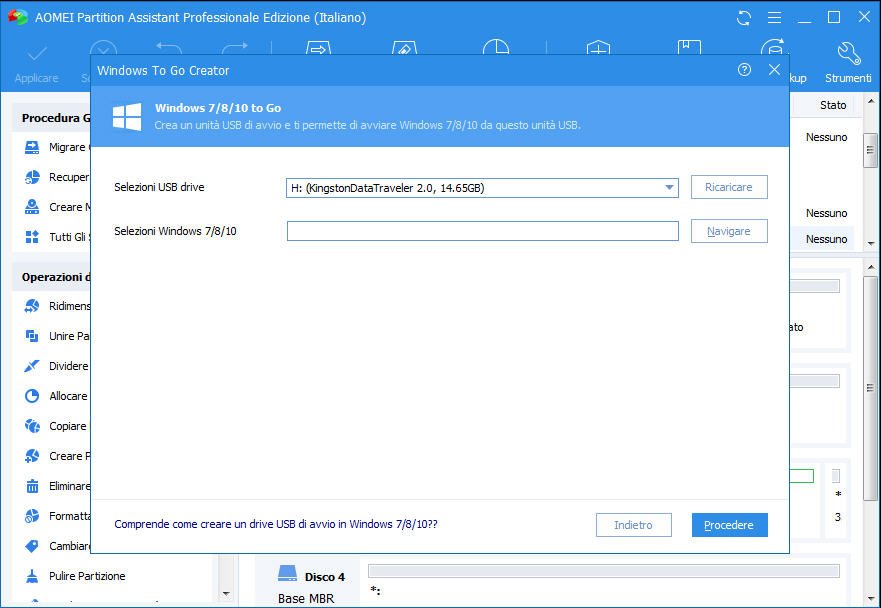Click the AOMEI app logo in title bar
The image size is (881, 608).
coord(17,17)
